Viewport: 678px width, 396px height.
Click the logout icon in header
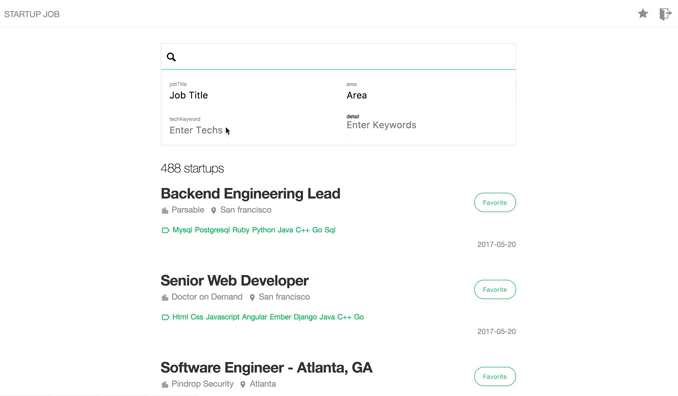[665, 14]
